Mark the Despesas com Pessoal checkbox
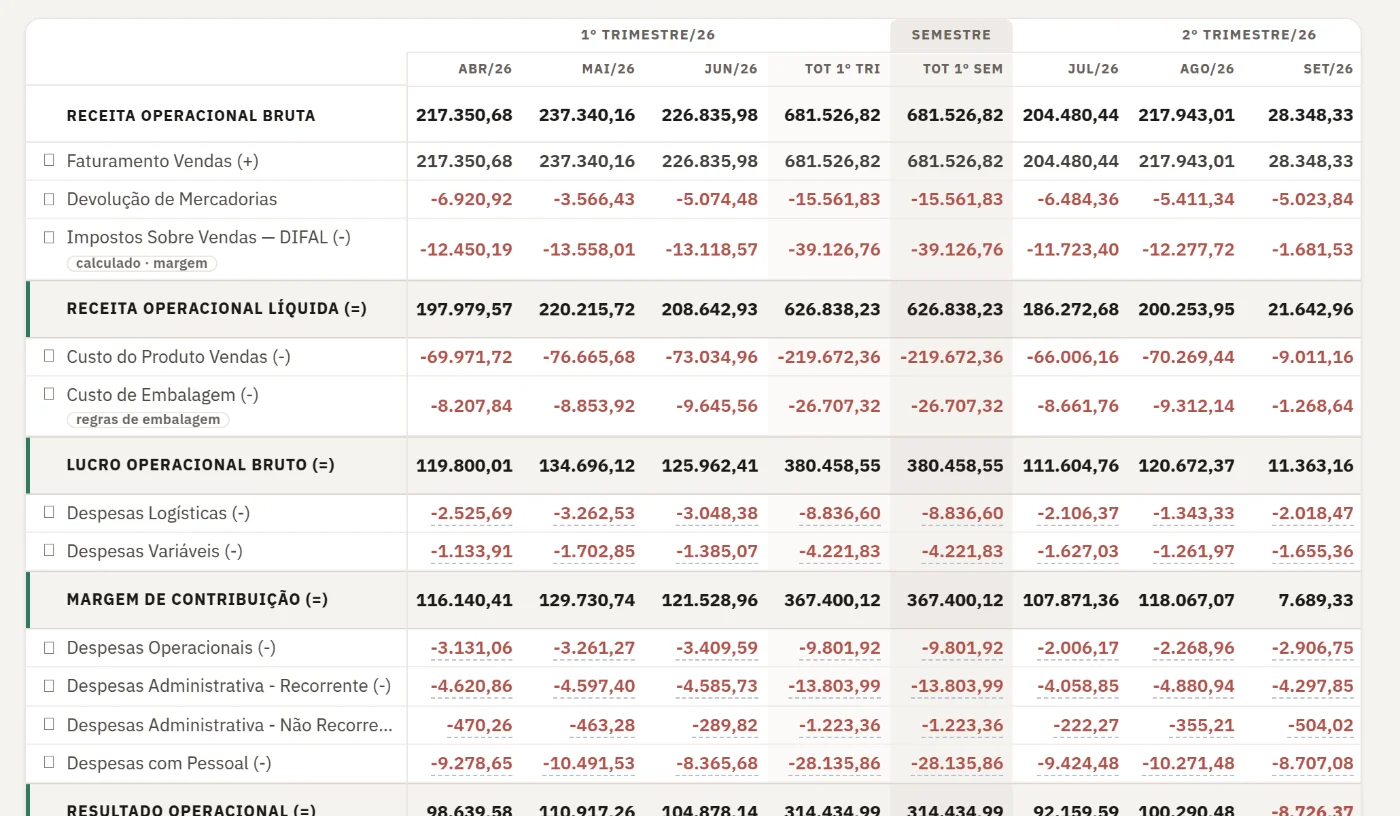The image size is (1400, 816). 49,762
